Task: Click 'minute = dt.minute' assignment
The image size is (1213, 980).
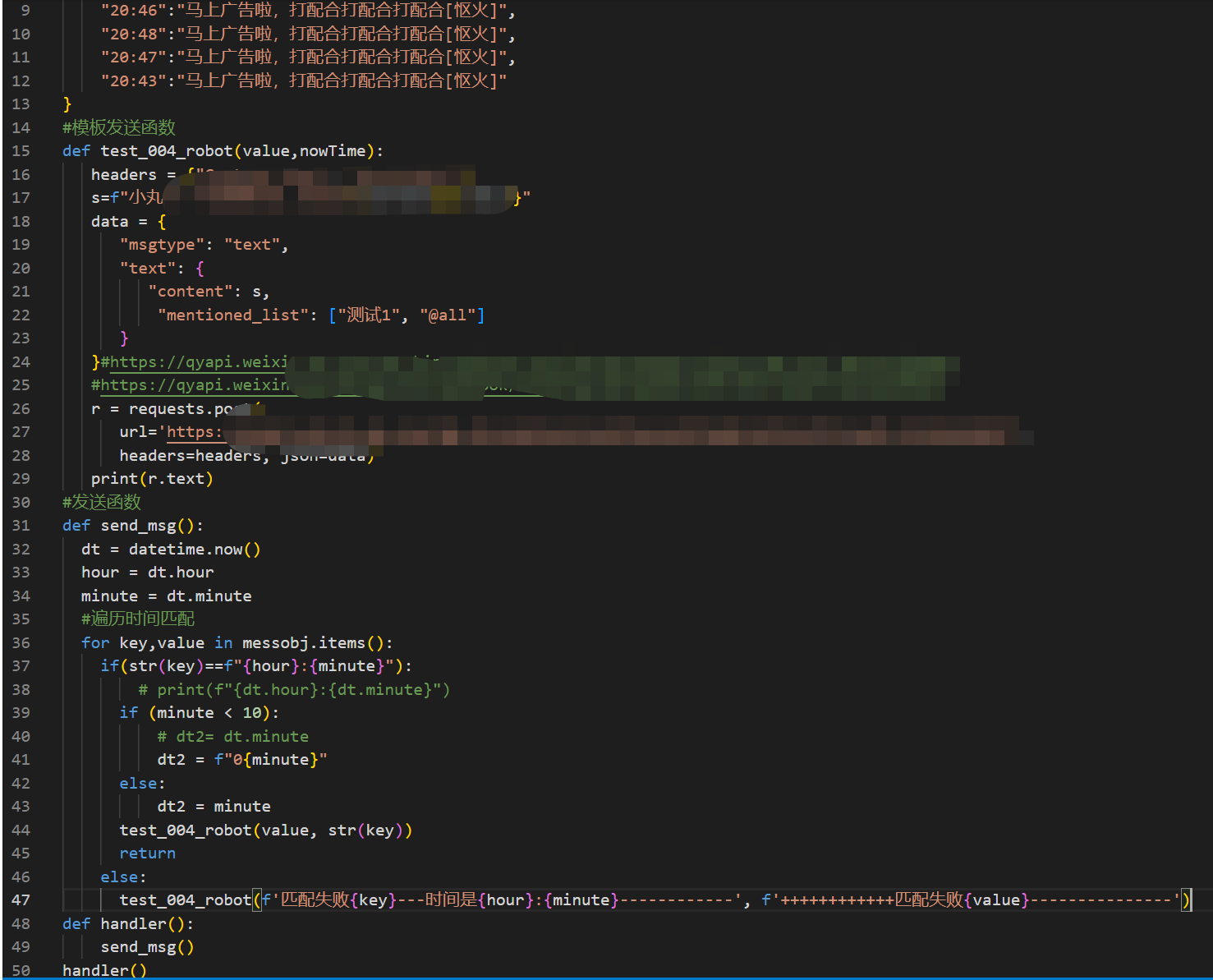Action: tap(167, 596)
